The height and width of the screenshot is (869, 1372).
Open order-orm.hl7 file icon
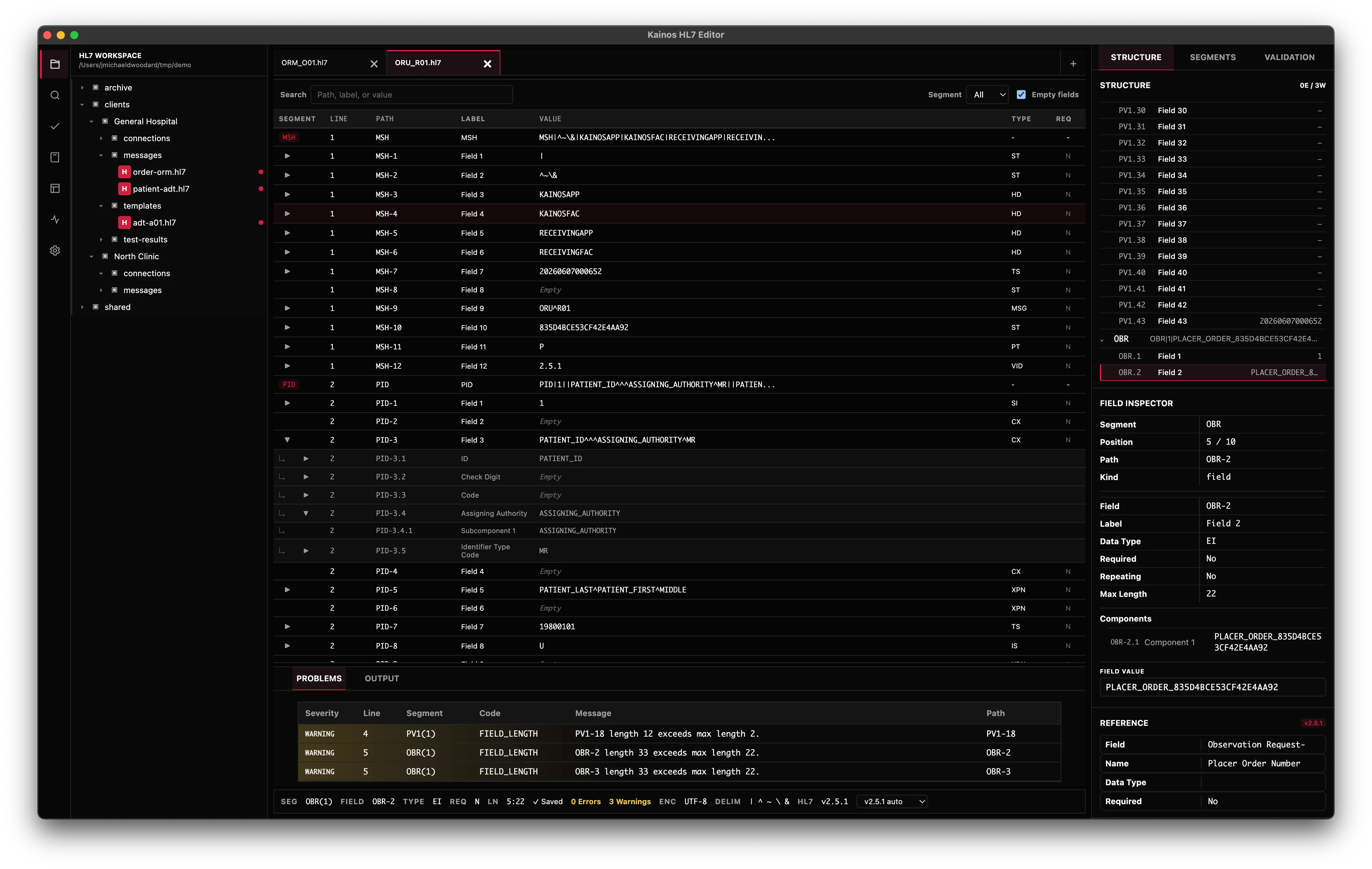(x=124, y=172)
